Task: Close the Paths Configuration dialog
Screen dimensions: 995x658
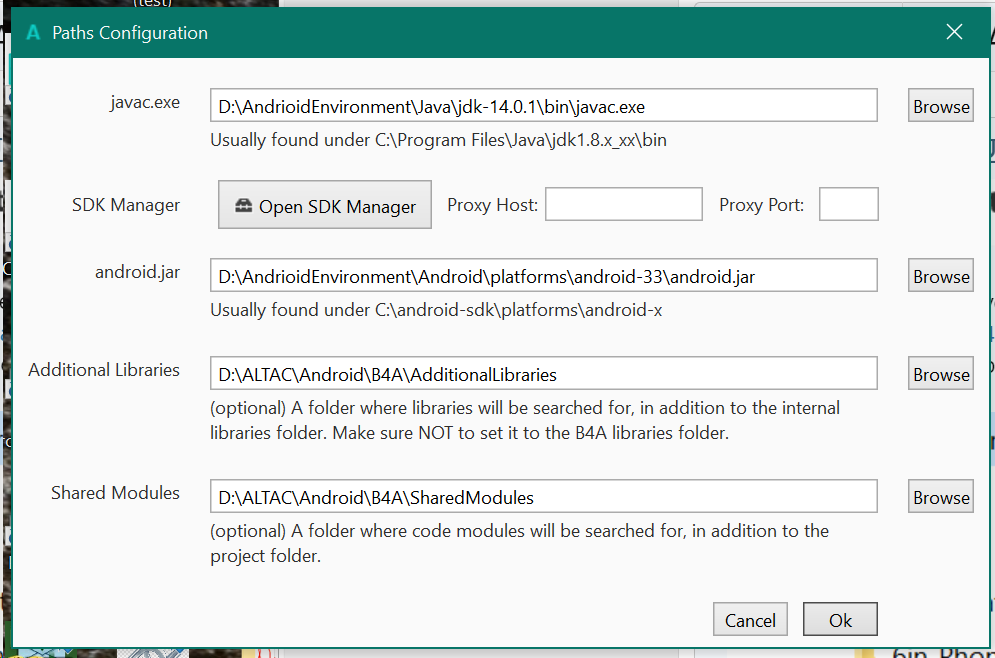Action: tap(954, 32)
